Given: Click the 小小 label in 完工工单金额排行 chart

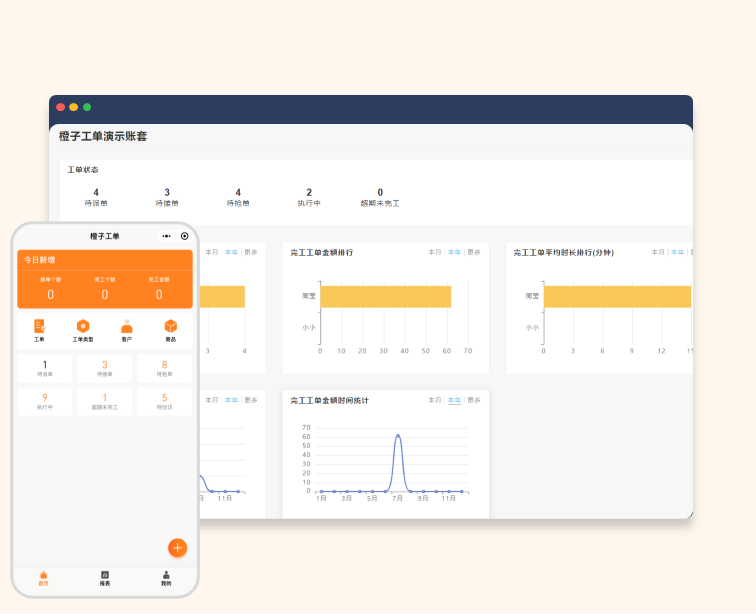Looking at the screenshot, I should pyautogui.click(x=309, y=327).
